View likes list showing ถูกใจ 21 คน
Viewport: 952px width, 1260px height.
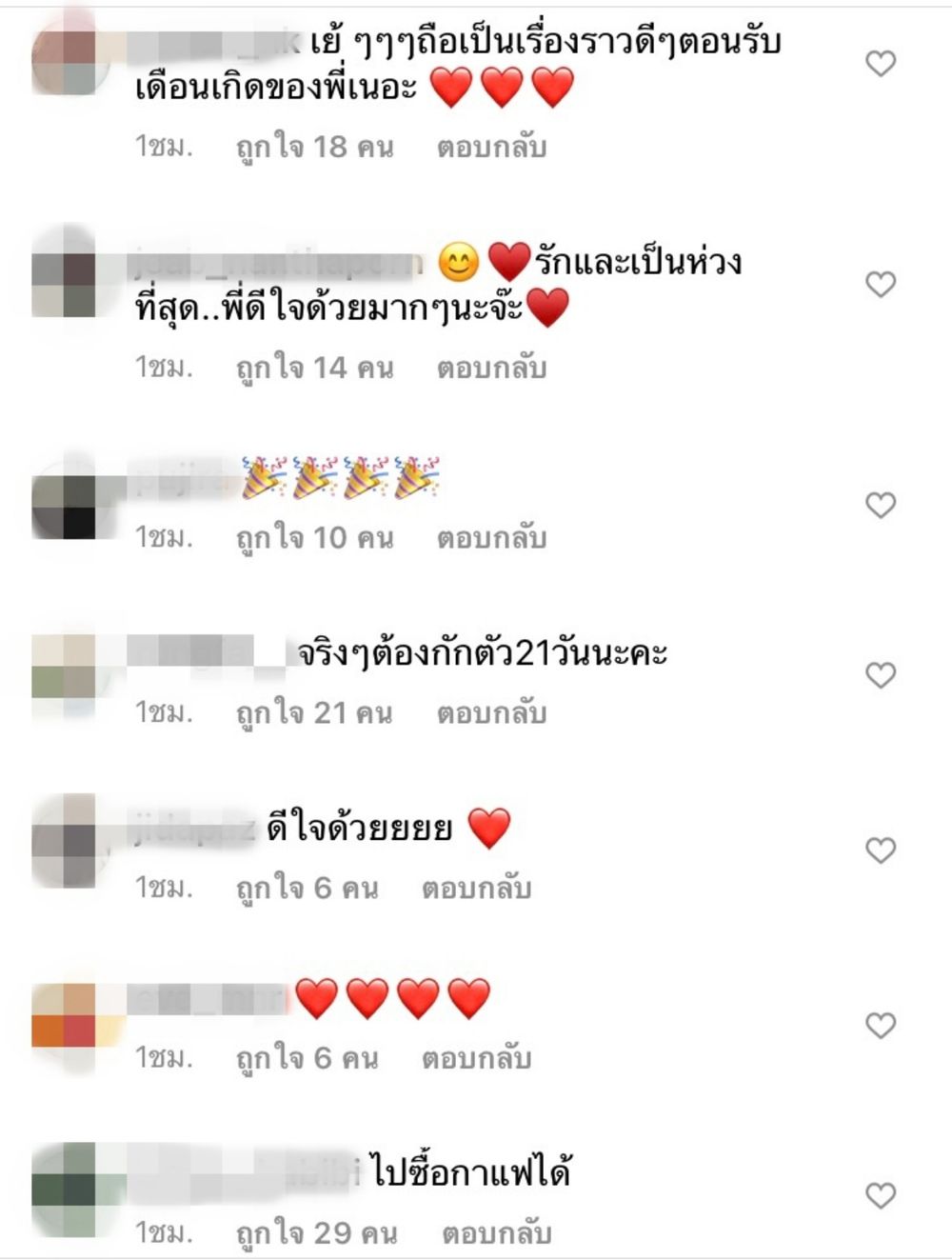pyautogui.click(x=314, y=712)
